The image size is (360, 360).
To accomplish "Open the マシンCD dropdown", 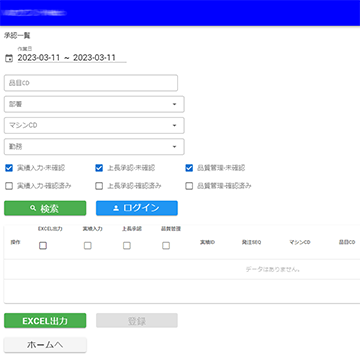I will [x=94, y=126].
